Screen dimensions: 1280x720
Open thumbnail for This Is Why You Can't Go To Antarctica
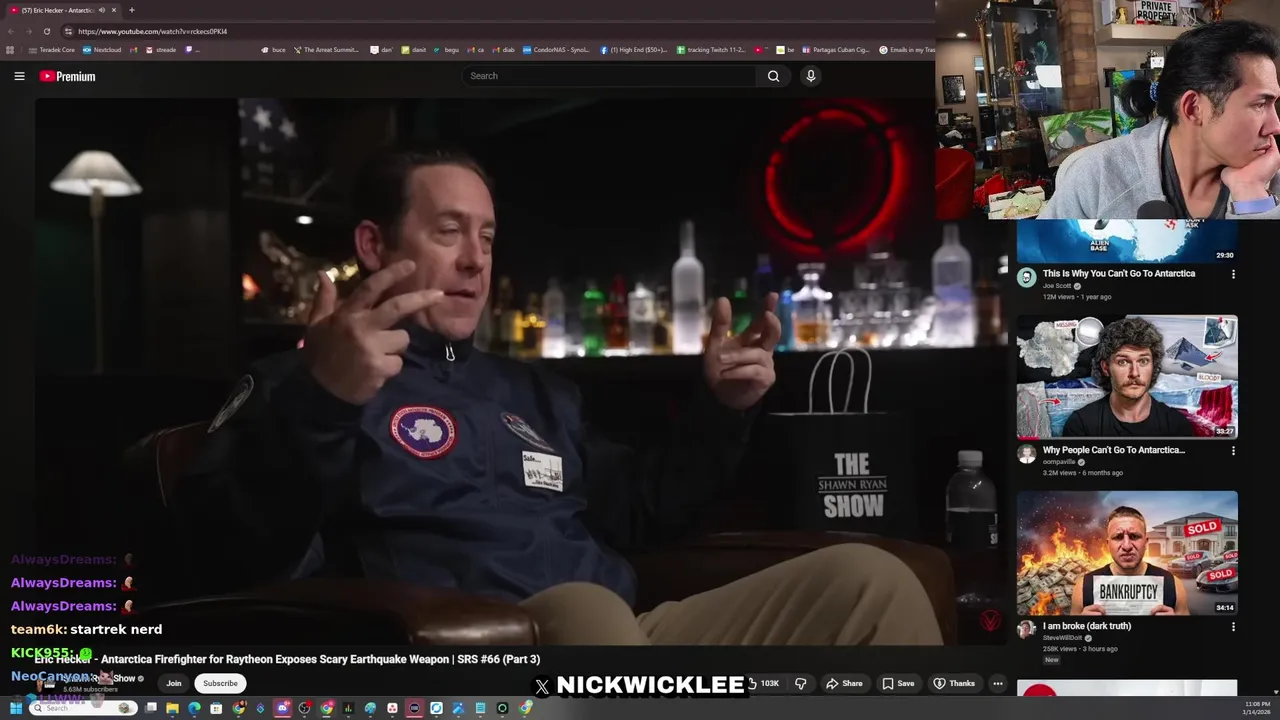[x=1127, y=242]
